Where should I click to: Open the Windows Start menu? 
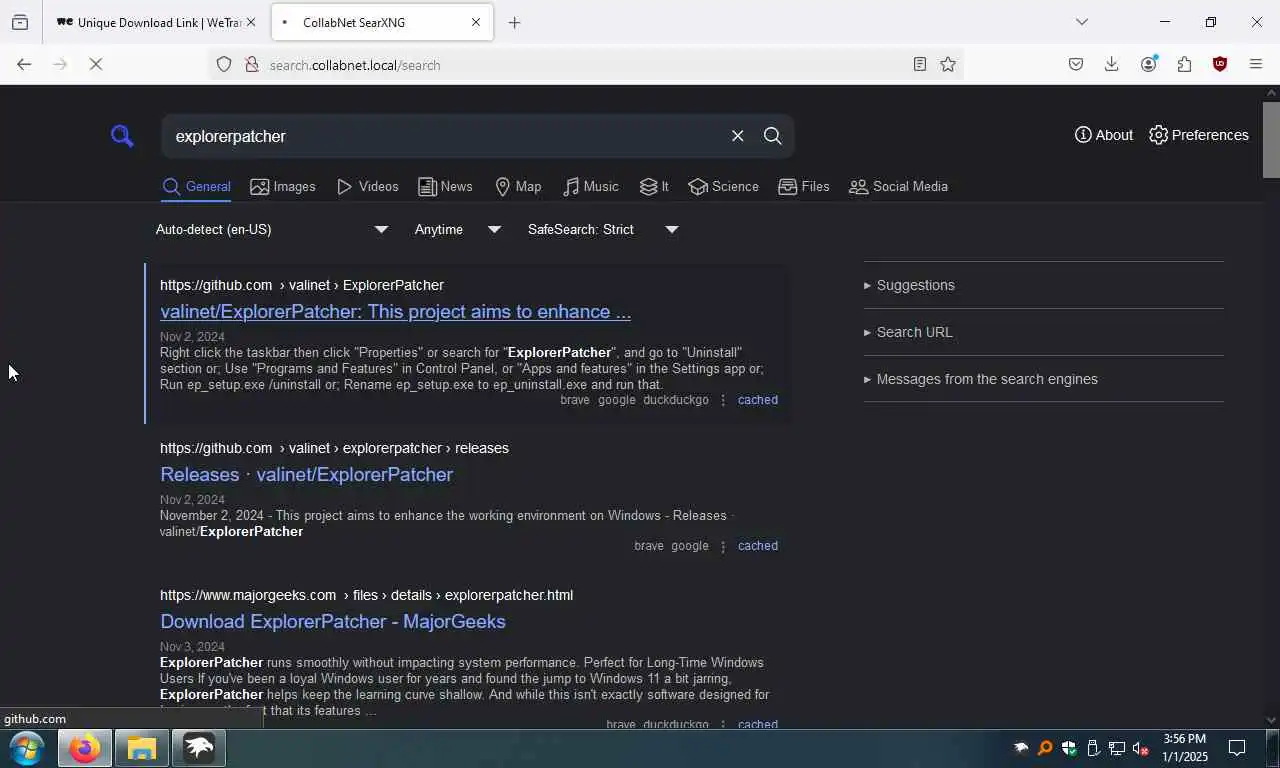point(27,748)
